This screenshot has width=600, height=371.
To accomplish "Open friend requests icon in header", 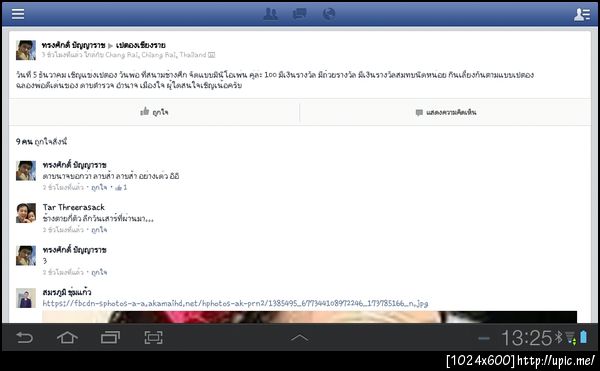I will tap(271, 14).
